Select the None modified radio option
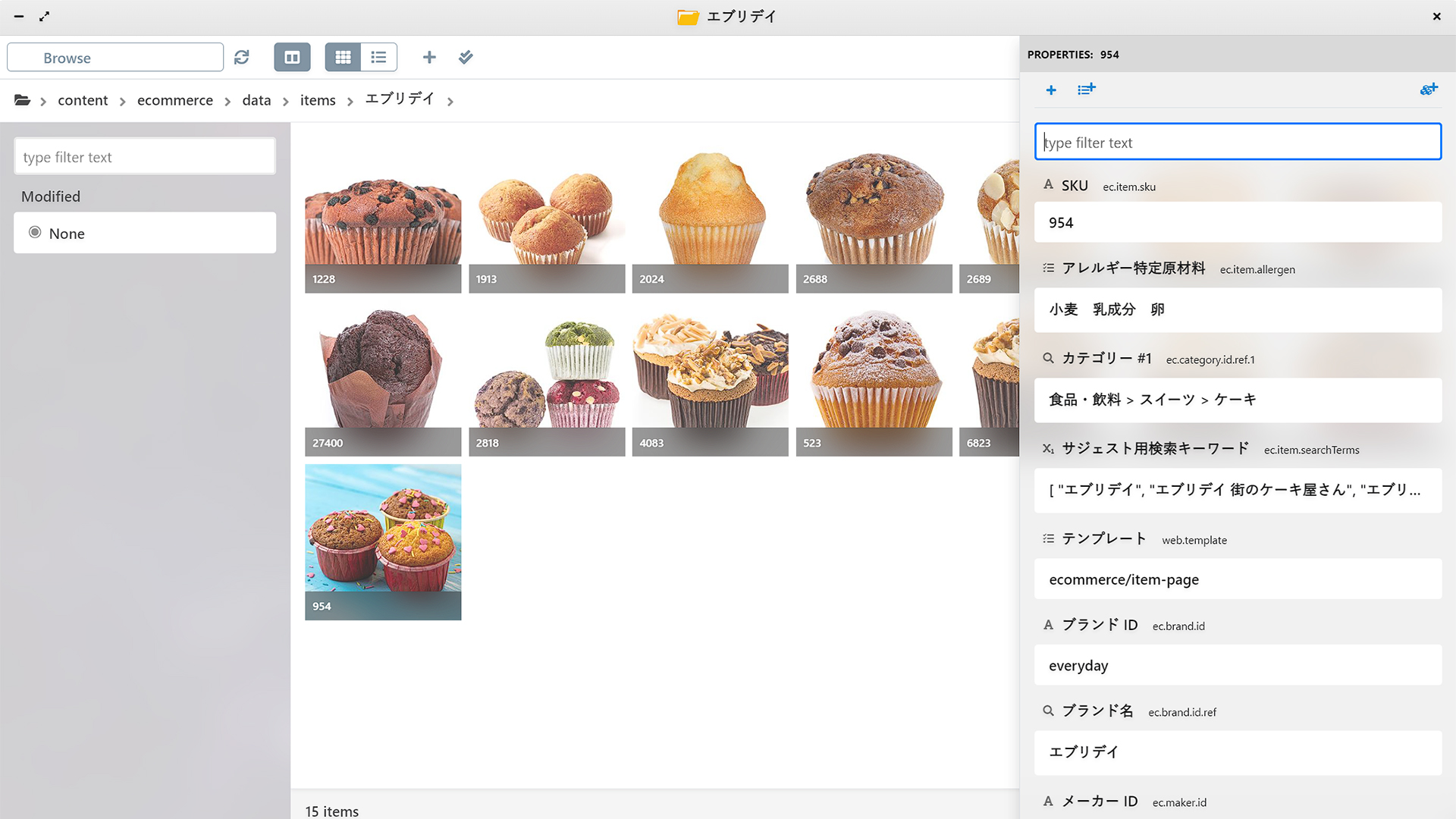 click(x=35, y=233)
